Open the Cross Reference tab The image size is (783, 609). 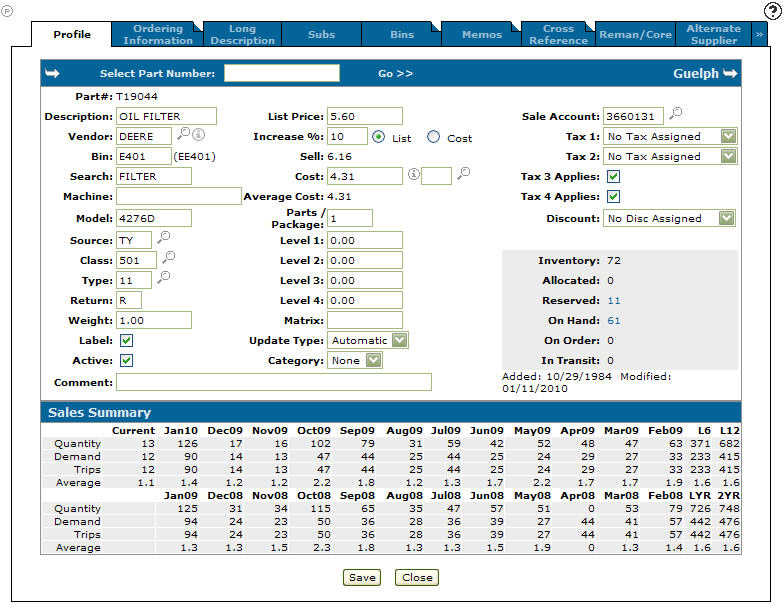tap(558, 34)
